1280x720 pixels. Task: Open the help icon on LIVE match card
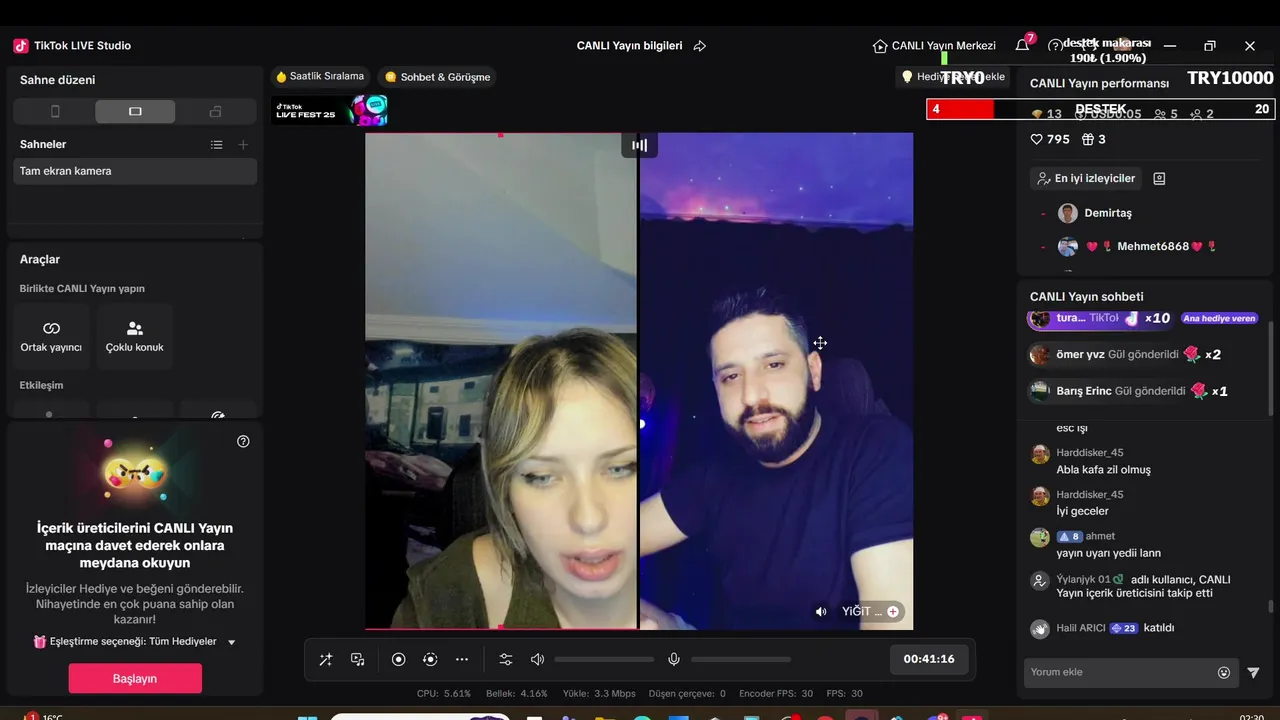click(243, 441)
